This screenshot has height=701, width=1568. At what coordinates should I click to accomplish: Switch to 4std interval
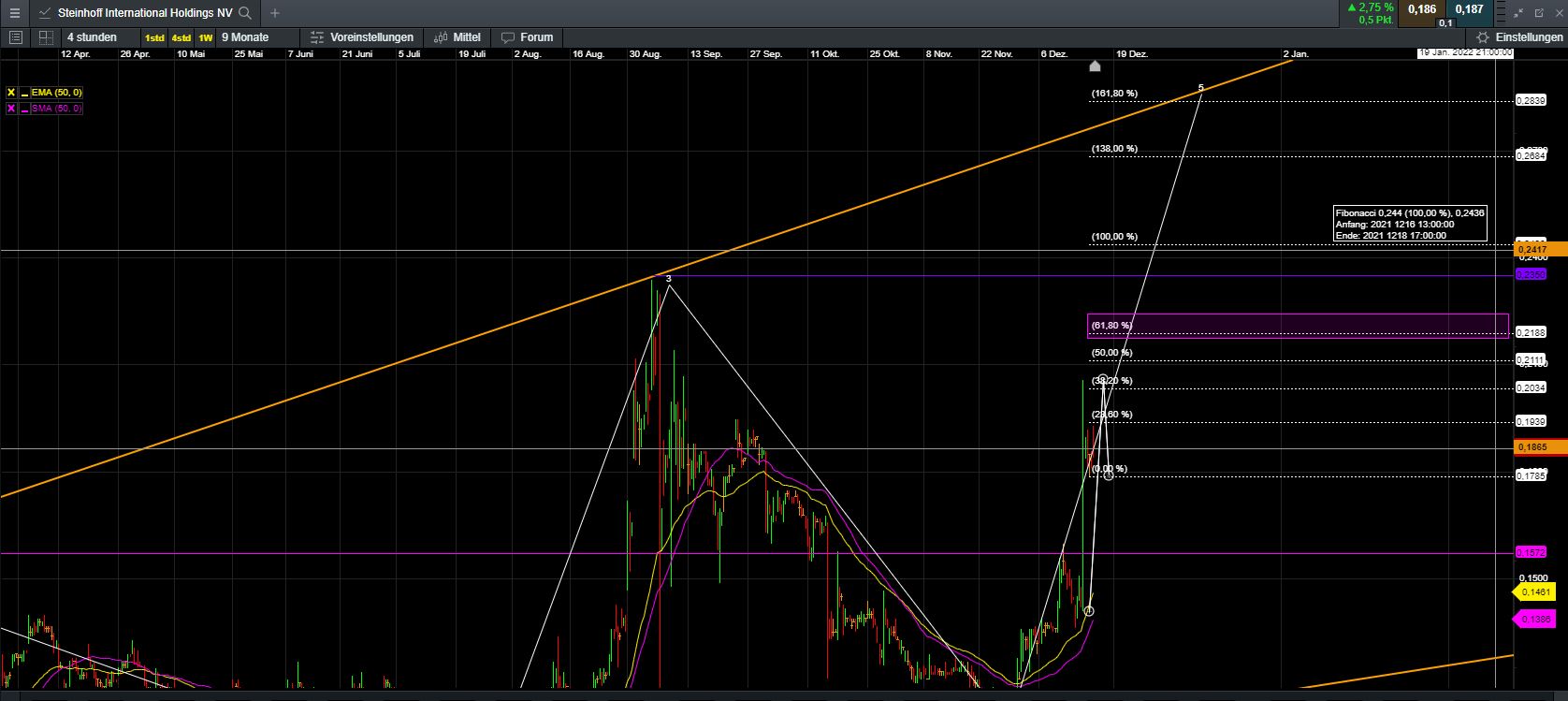pos(181,37)
